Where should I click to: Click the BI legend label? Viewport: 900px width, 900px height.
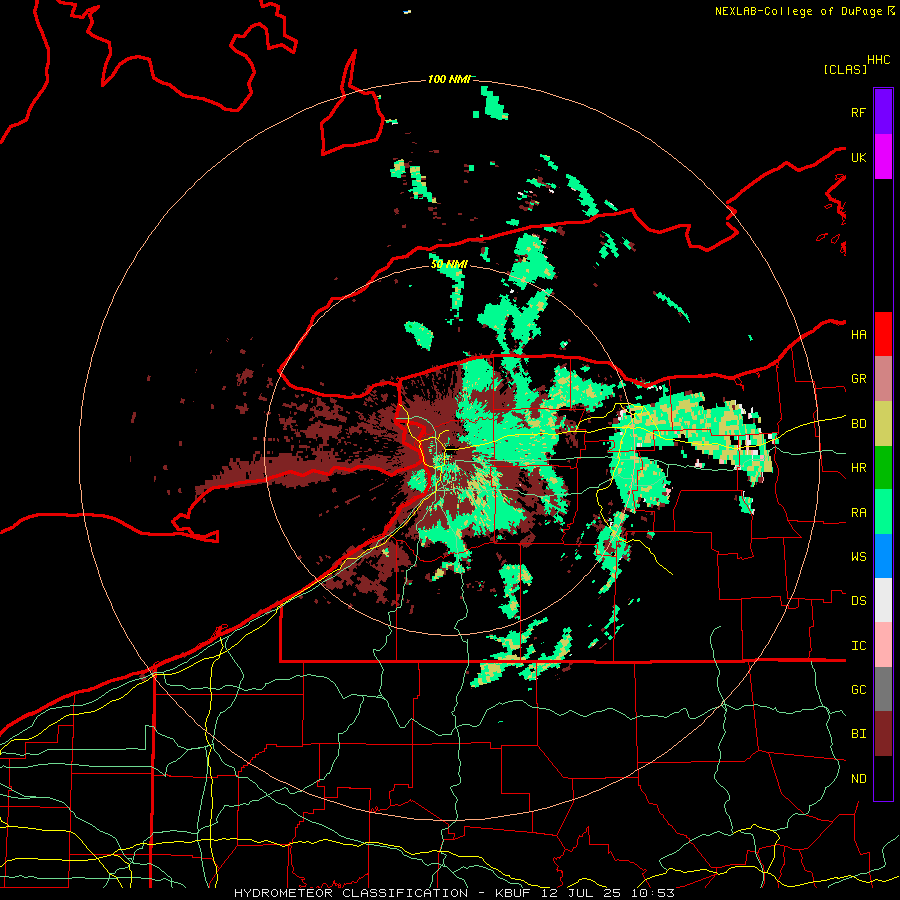pos(858,734)
